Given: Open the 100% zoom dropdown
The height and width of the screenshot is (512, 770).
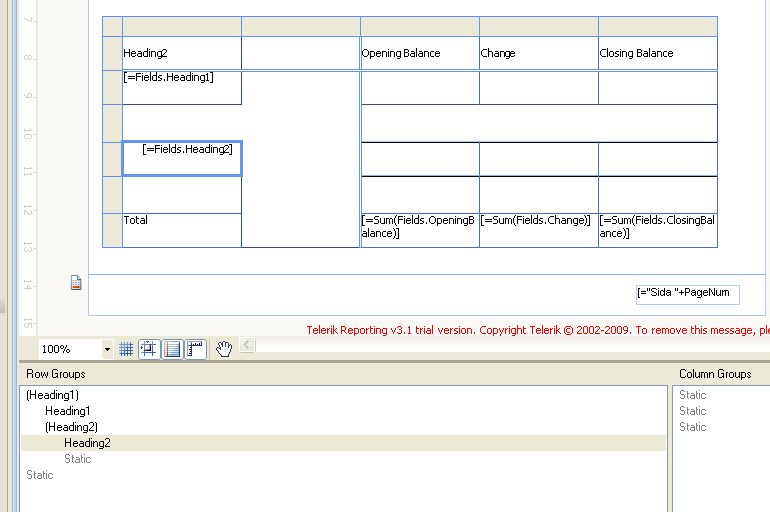Looking at the screenshot, I should [107, 350].
